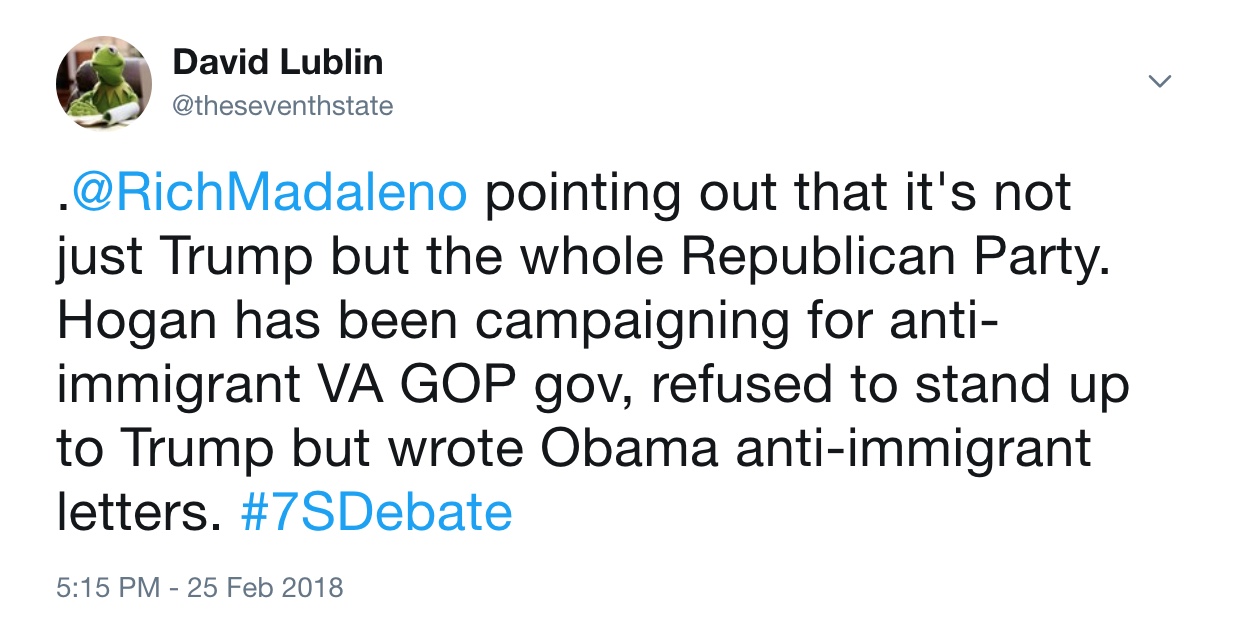The image size is (1234, 622).
Task: Click "anti-immigrant" on the fifth text line
Action: point(912,450)
